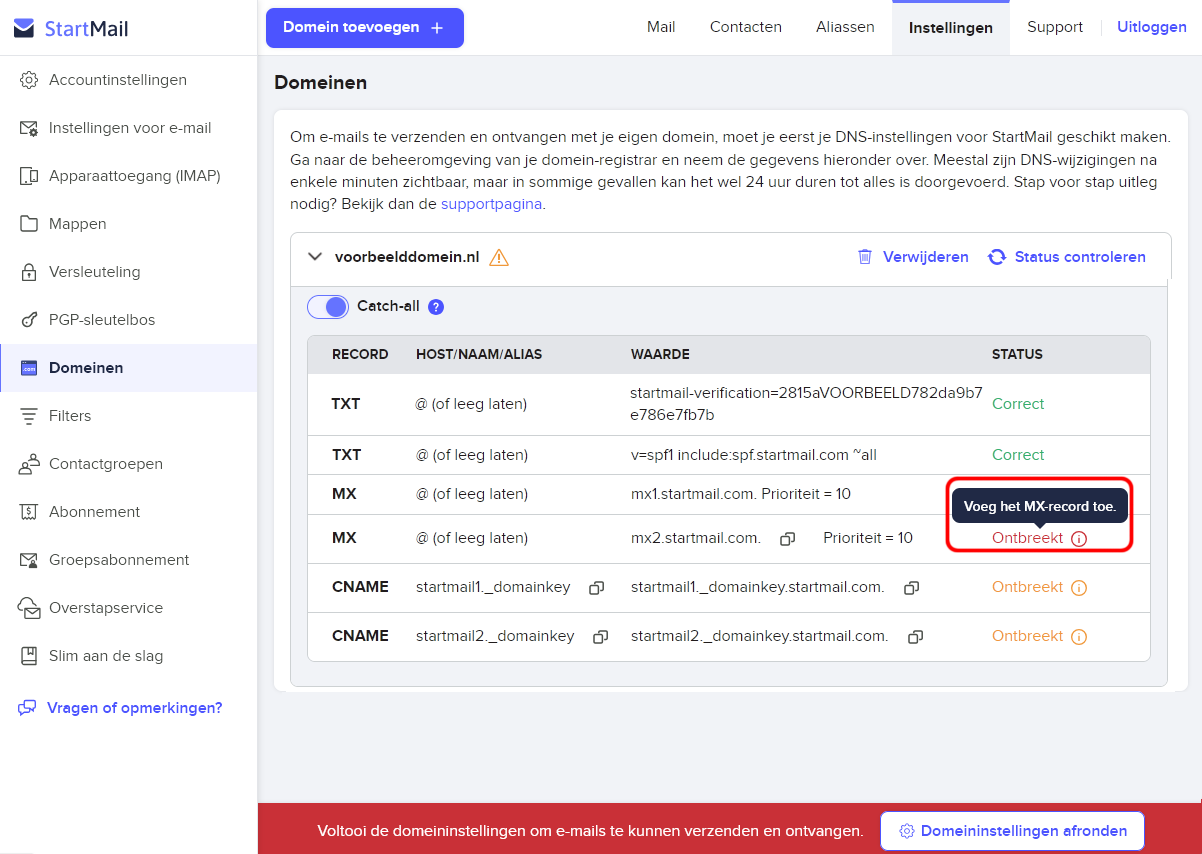This screenshot has width=1202, height=854.
Task: Click Correct status of startmail-verification record
Action: pyautogui.click(x=1018, y=404)
